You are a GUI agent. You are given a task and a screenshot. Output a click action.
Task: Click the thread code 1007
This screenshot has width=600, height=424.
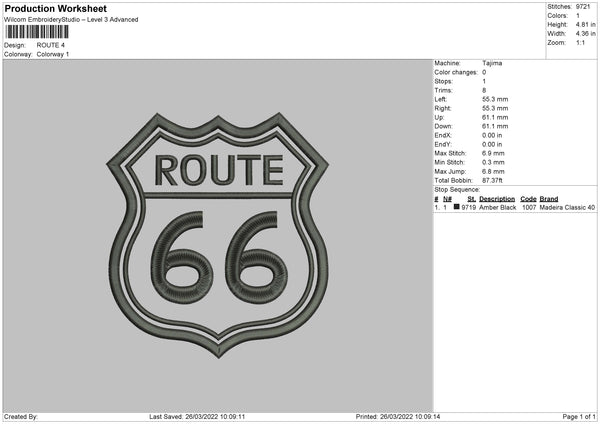tap(529, 208)
